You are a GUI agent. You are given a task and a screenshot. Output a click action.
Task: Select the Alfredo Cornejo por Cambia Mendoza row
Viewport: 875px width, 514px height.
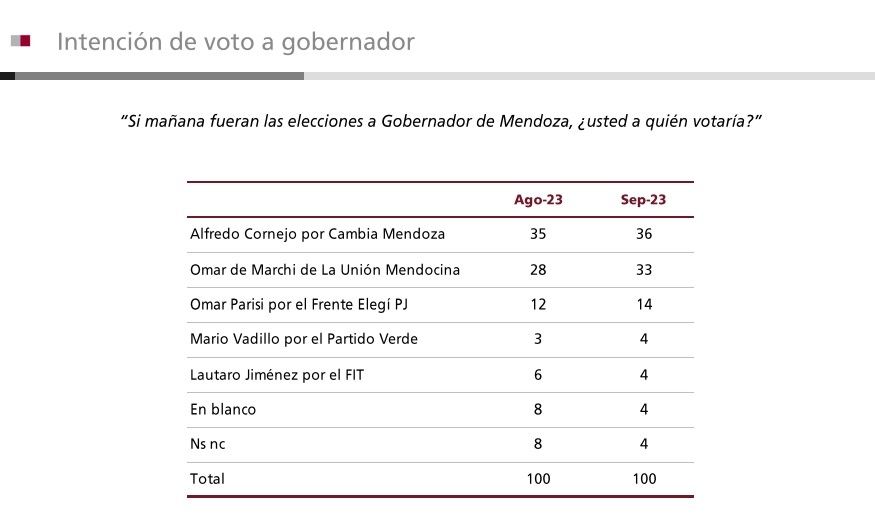pos(317,235)
